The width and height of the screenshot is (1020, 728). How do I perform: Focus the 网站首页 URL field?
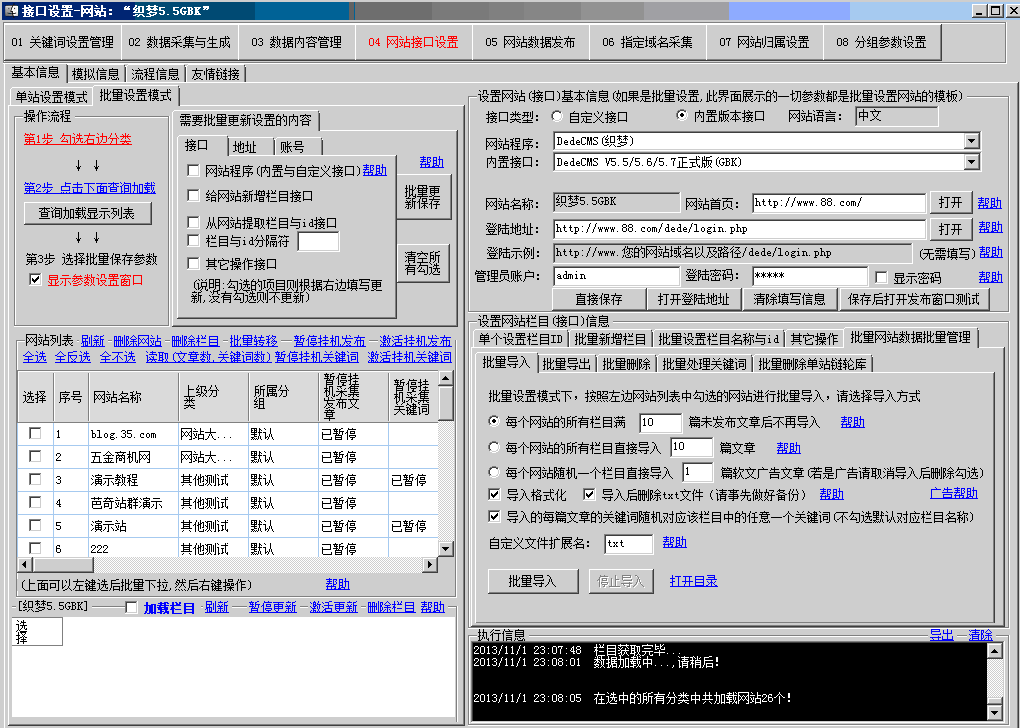pos(839,203)
